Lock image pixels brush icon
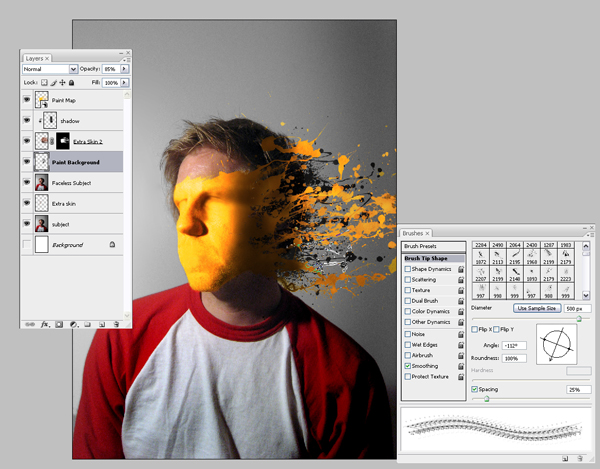Image resolution: width=600 pixels, height=469 pixels. (54, 82)
